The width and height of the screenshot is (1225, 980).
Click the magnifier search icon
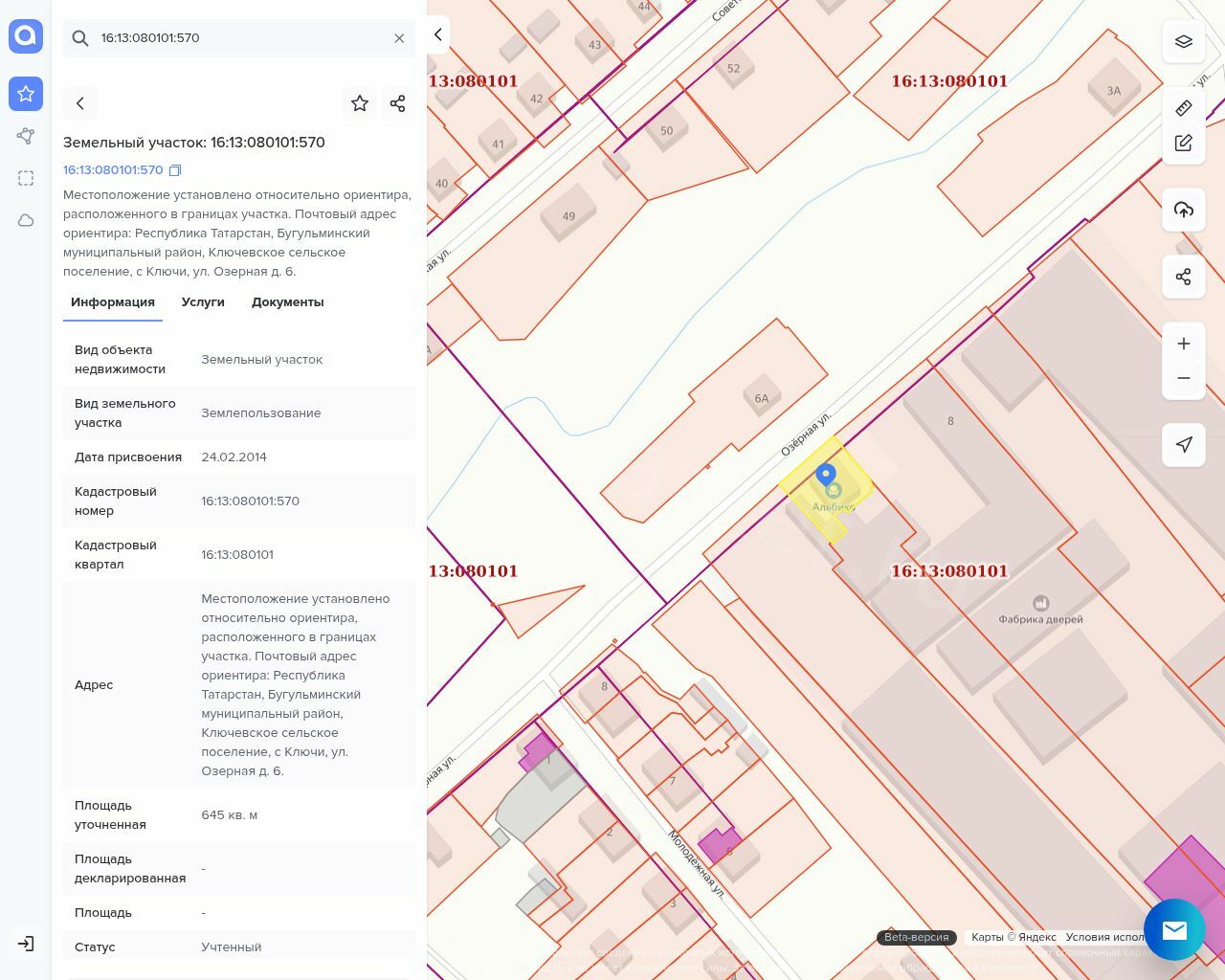tap(80, 38)
